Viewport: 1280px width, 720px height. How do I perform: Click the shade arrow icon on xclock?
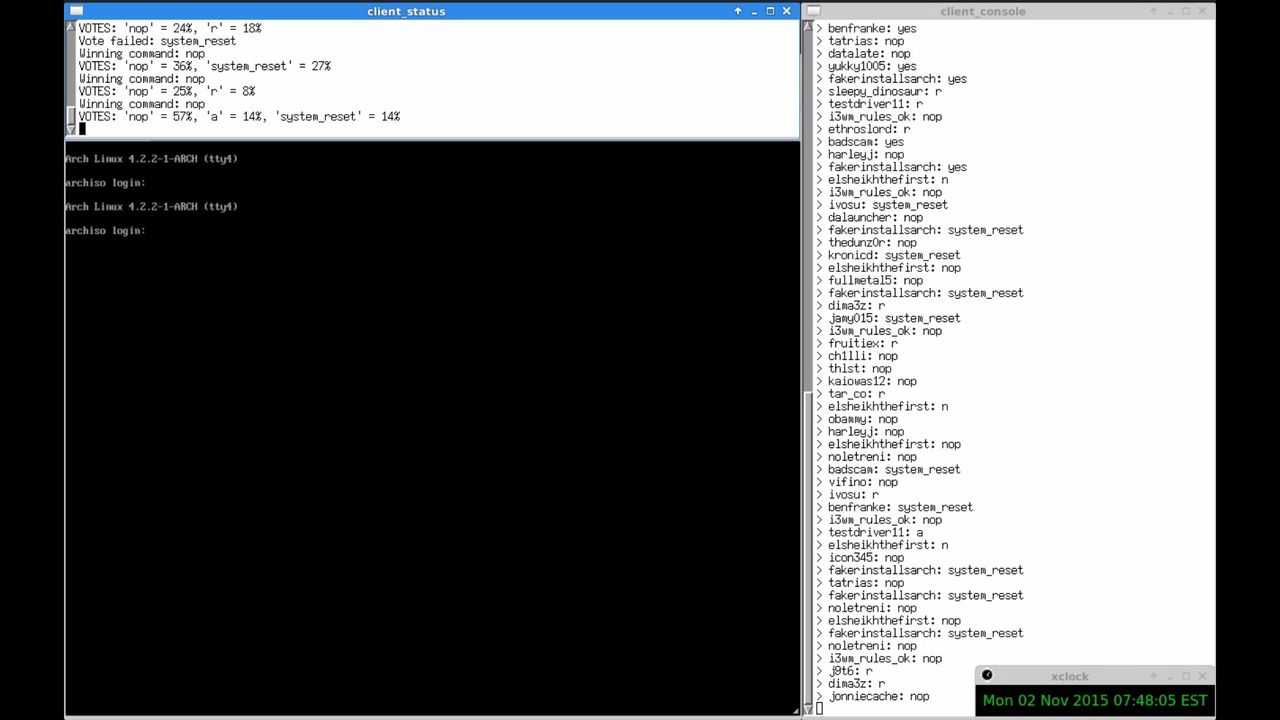click(1154, 676)
